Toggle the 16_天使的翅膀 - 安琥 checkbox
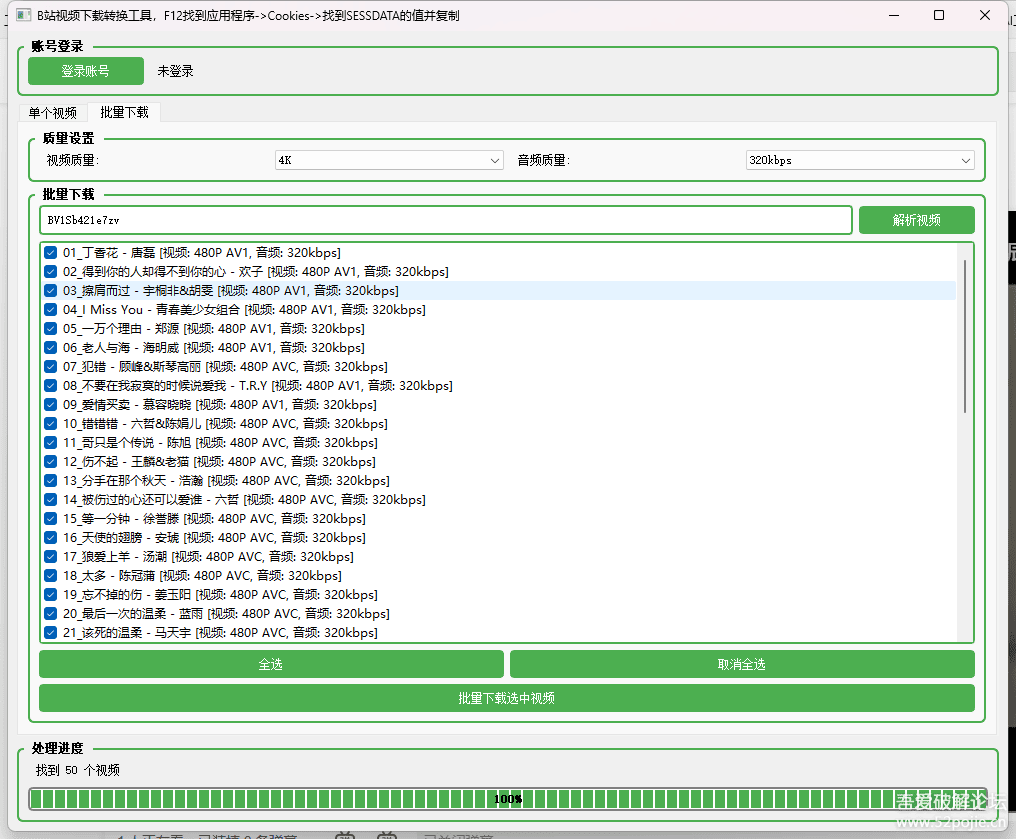This screenshot has width=1016, height=839. (50, 538)
